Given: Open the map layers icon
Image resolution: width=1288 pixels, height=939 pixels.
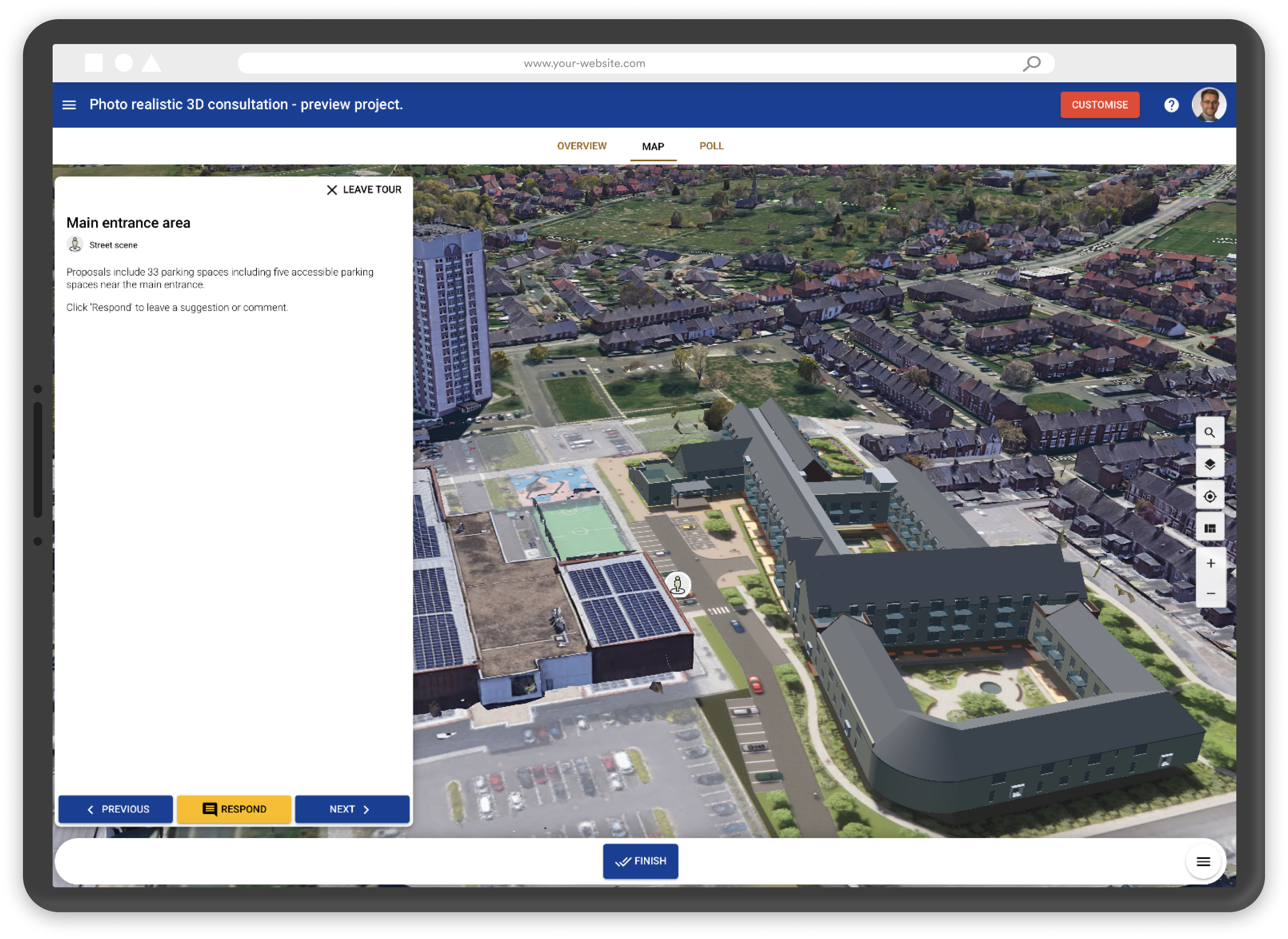Looking at the screenshot, I should 1210,465.
